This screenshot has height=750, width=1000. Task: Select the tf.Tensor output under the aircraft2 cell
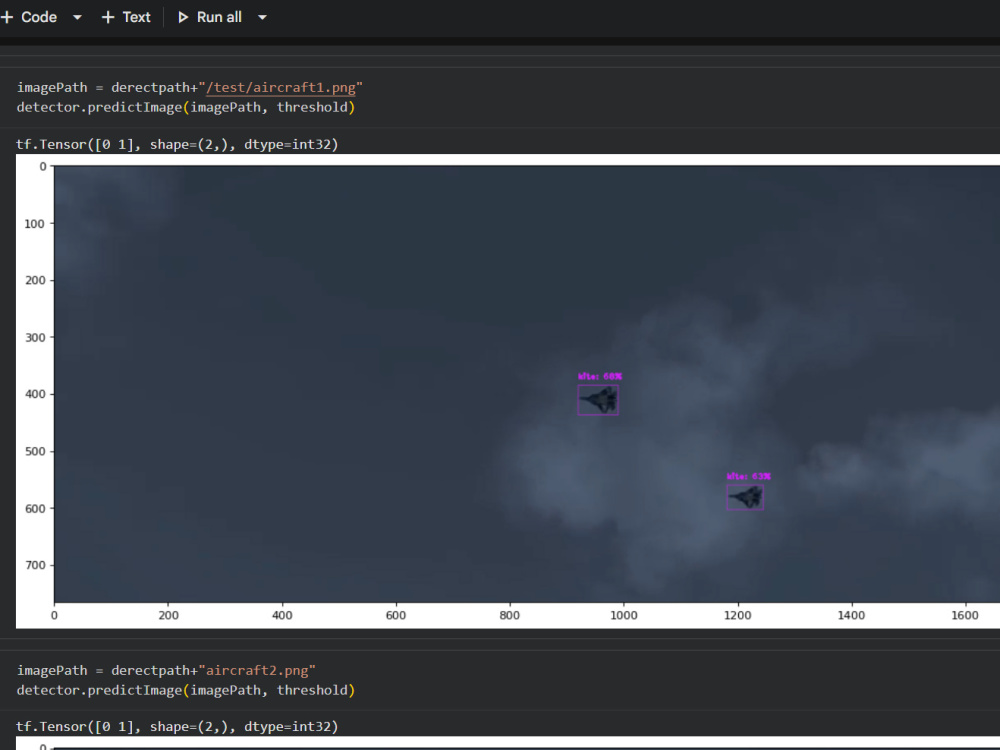[x=177, y=726]
